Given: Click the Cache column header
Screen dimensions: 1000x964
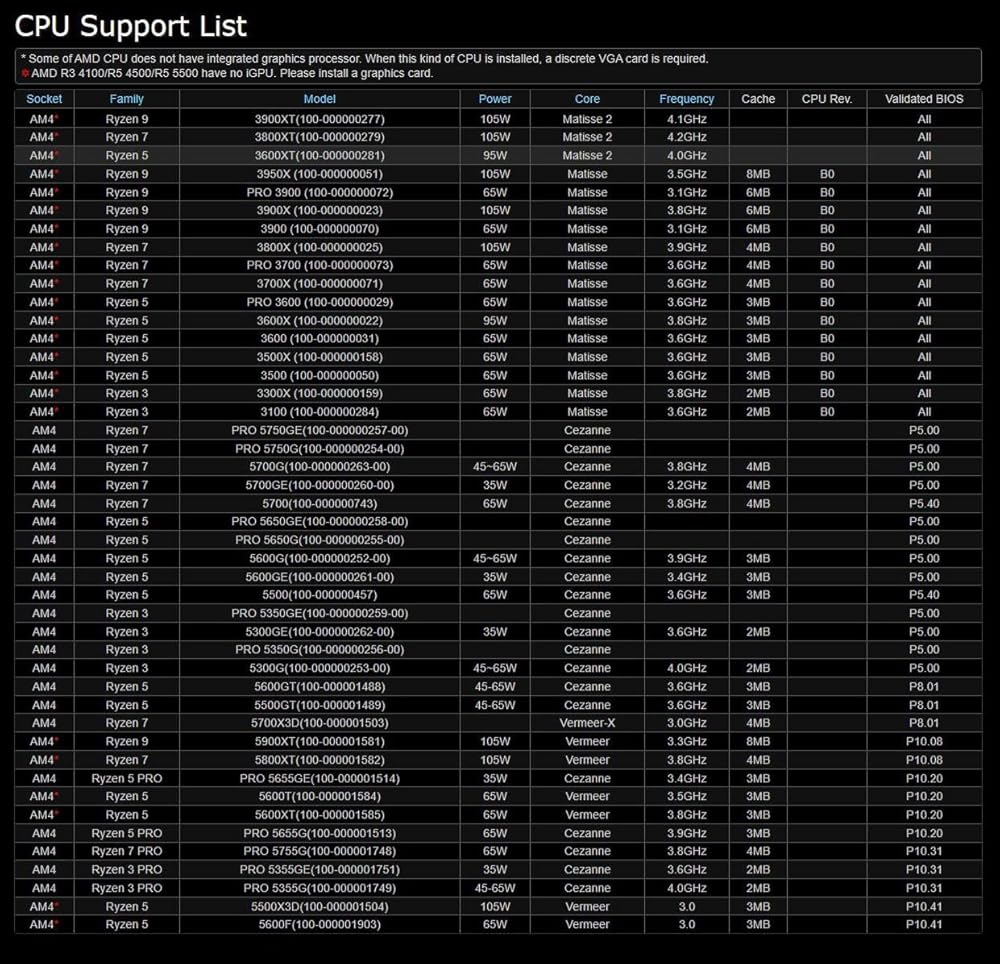Looking at the screenshot, I should 758,99.
